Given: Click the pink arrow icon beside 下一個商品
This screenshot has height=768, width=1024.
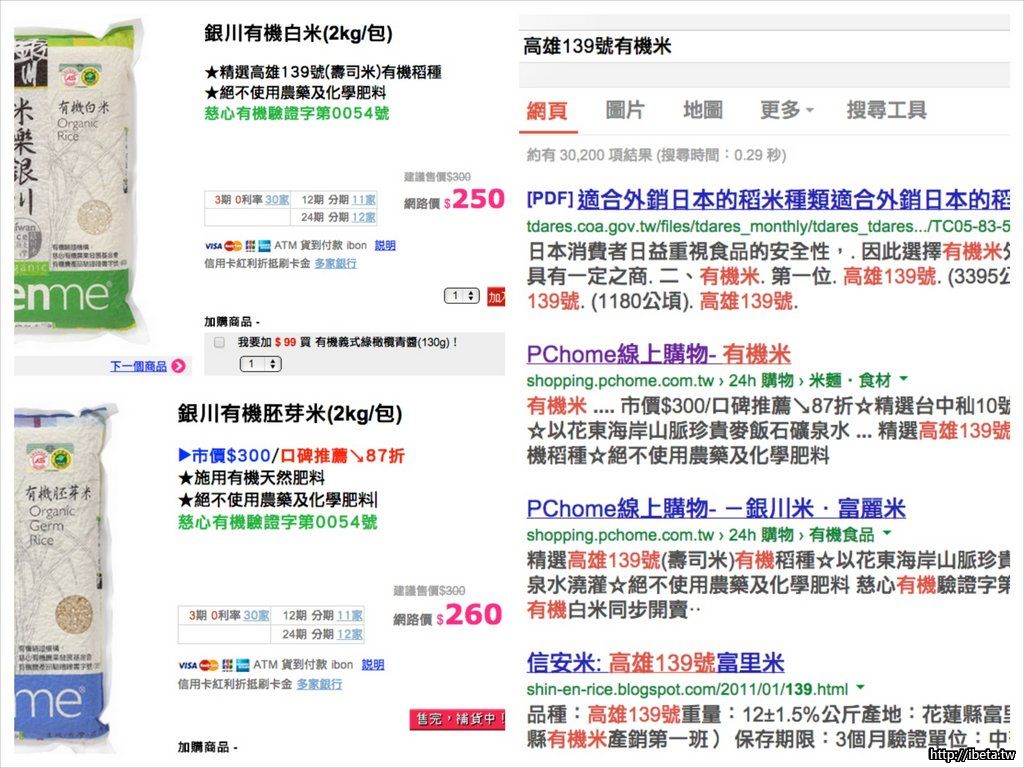Looking at the screenshot, I should [178, 366].
